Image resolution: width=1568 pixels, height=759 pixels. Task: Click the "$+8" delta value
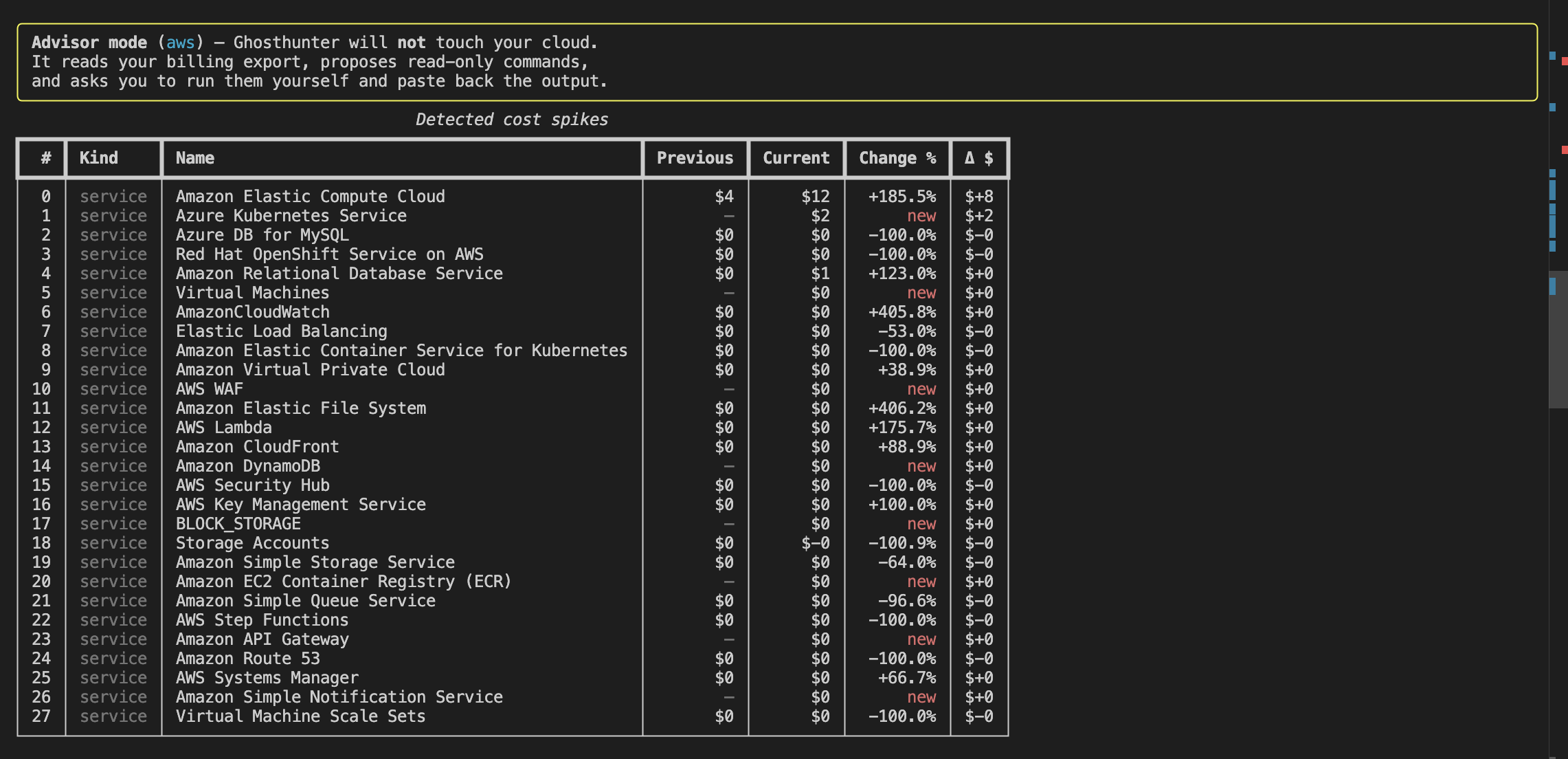(x=979, y=197)
